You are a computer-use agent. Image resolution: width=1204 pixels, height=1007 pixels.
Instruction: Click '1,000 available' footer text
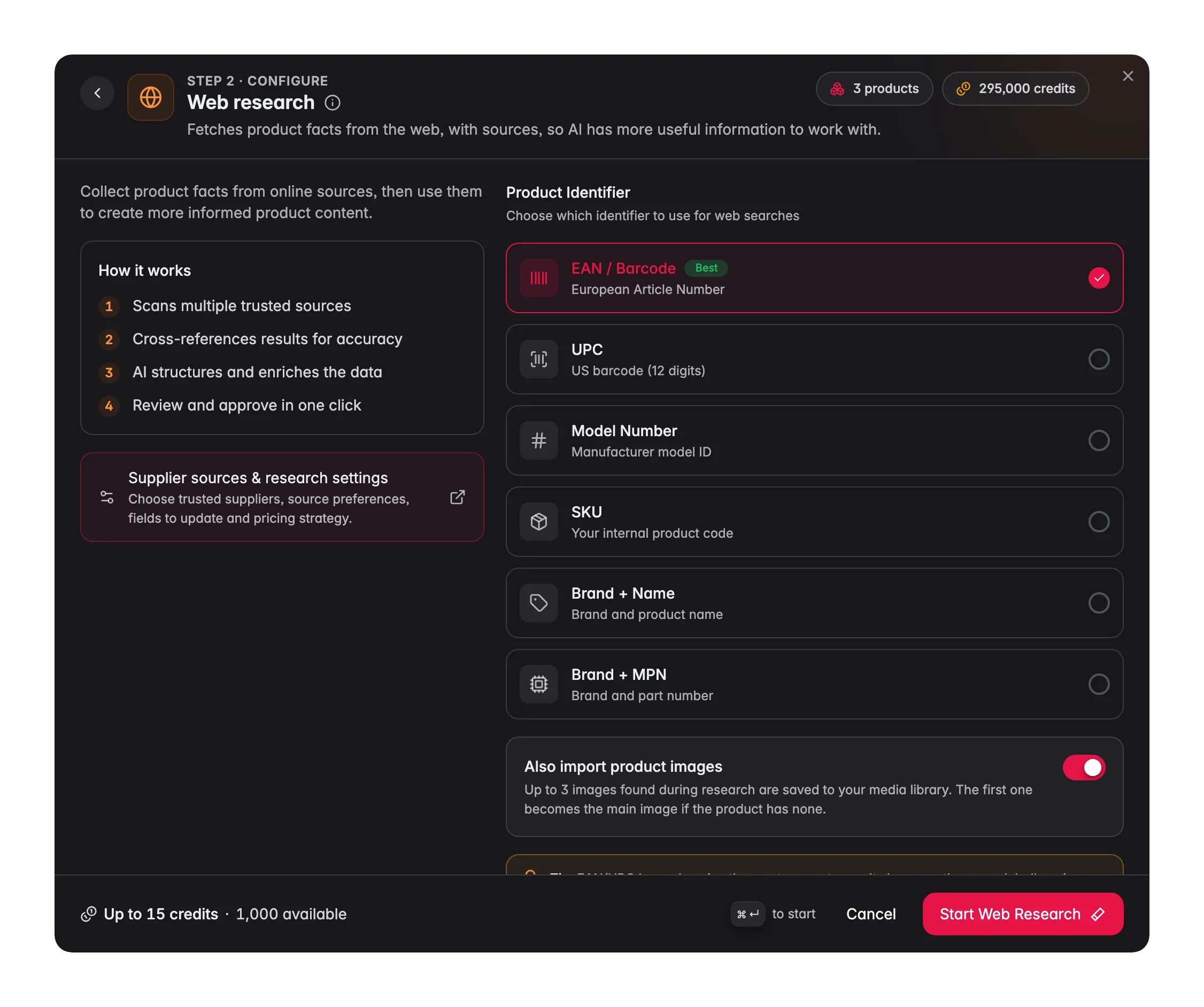[291, 913]
